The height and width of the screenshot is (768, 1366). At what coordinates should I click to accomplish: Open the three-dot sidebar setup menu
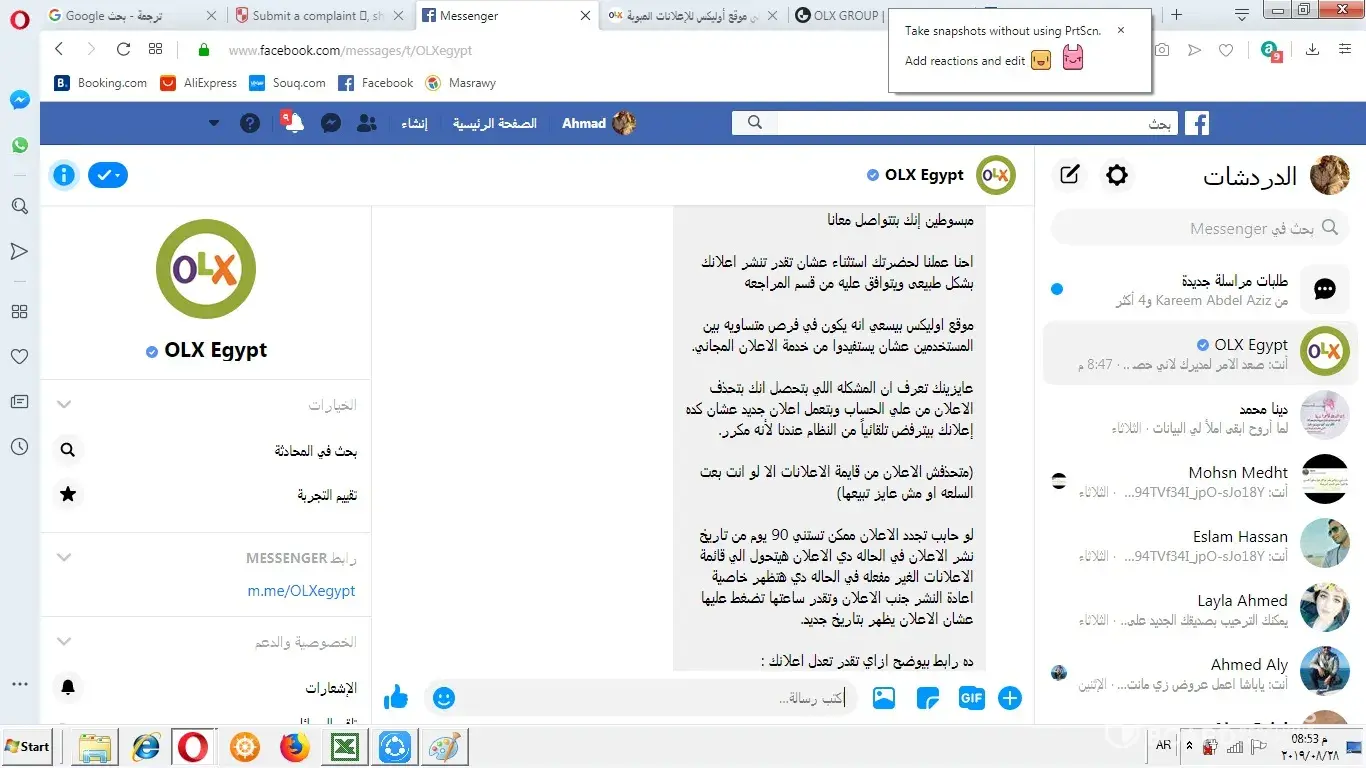point(19,684)
